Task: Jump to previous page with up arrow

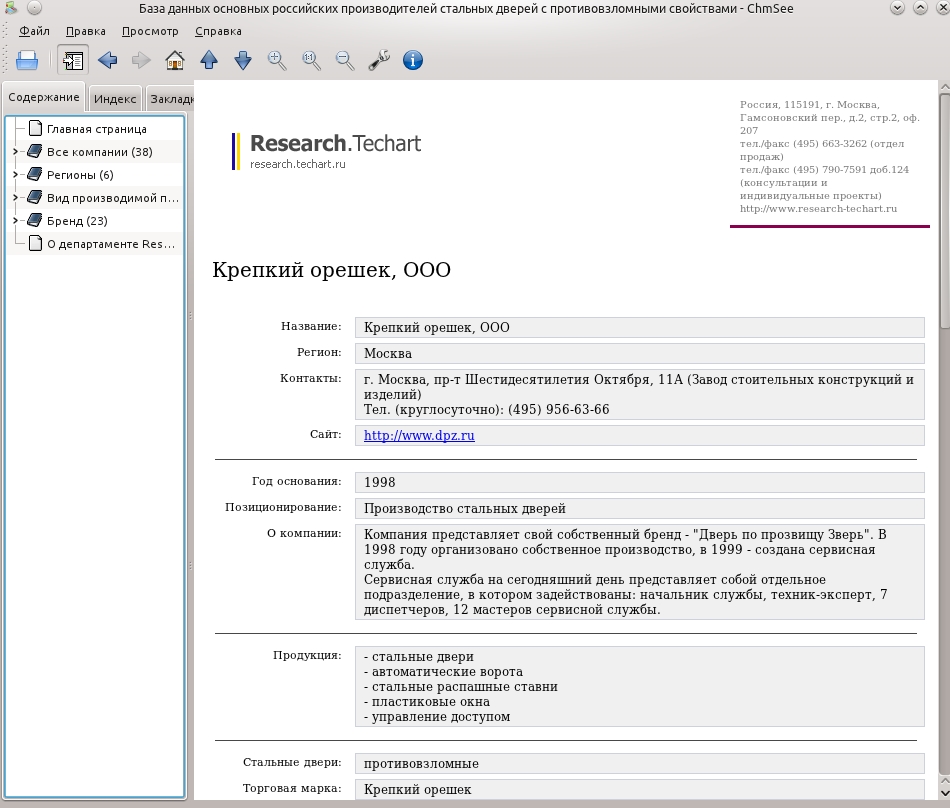Action: coord(209,61)
